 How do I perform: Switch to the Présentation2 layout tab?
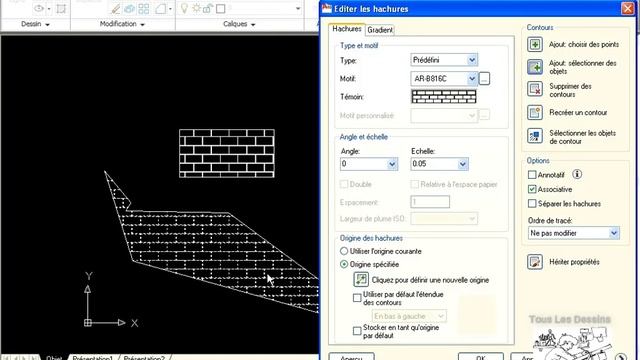click(144, 357)
